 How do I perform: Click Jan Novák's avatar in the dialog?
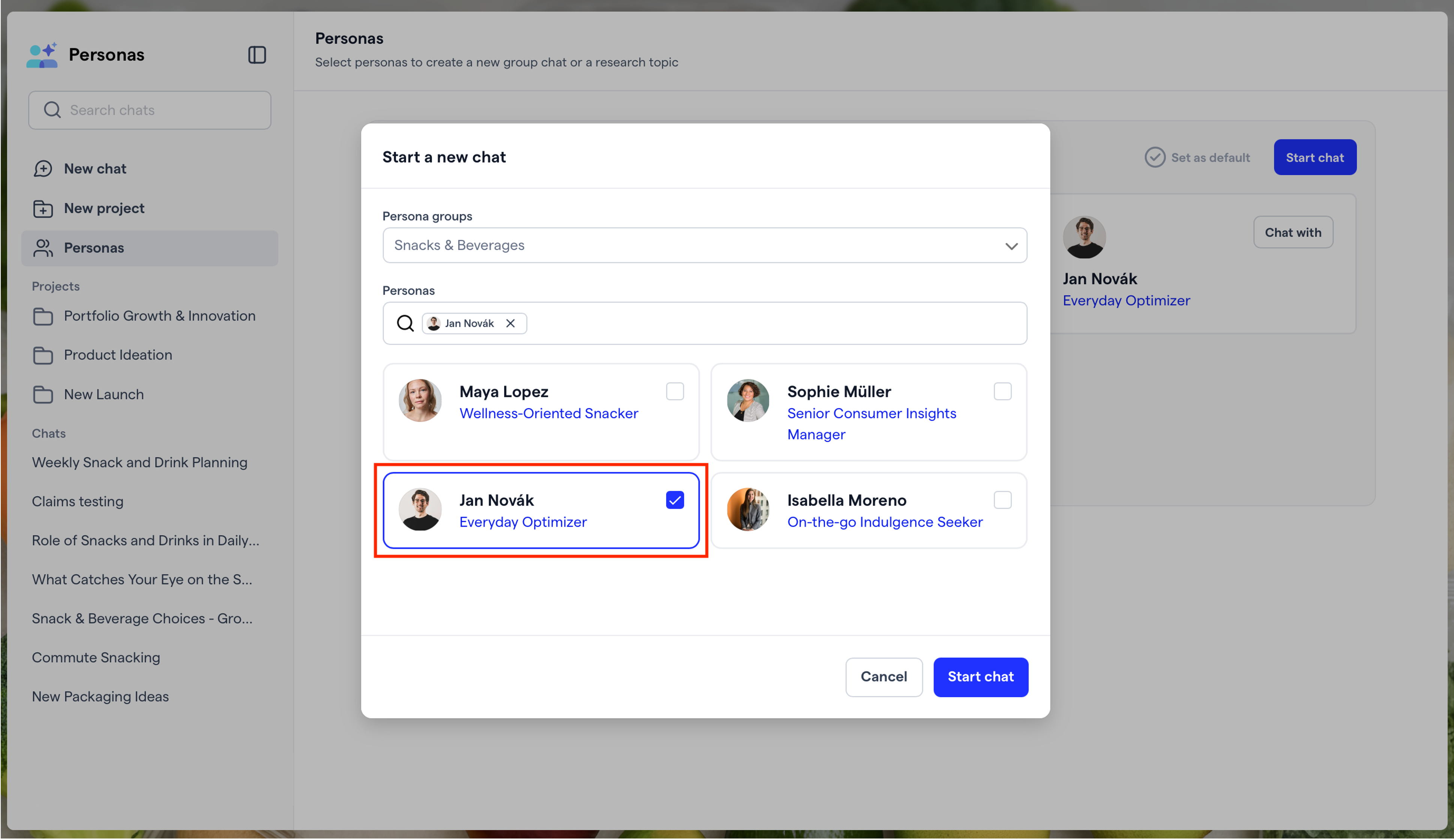[x=420, y=509]
